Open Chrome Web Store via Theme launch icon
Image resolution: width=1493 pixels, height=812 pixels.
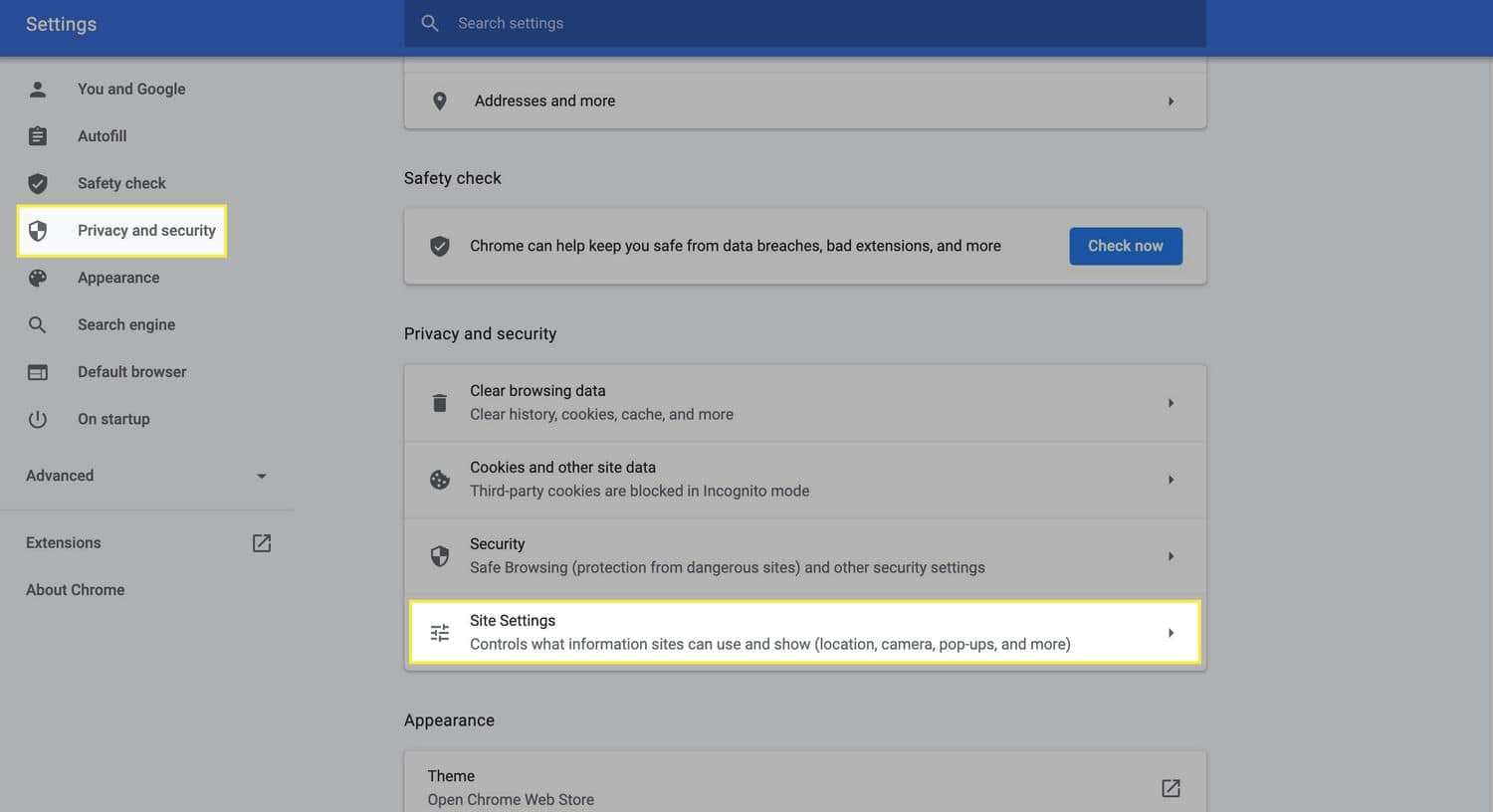(x=1172, y=788)
